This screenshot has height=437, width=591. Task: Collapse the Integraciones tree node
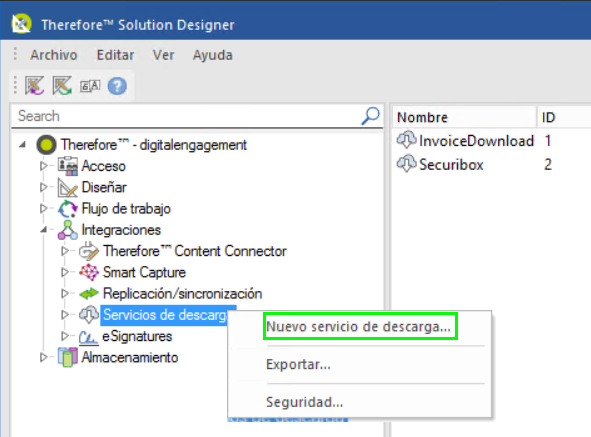(x=44, y=229)
